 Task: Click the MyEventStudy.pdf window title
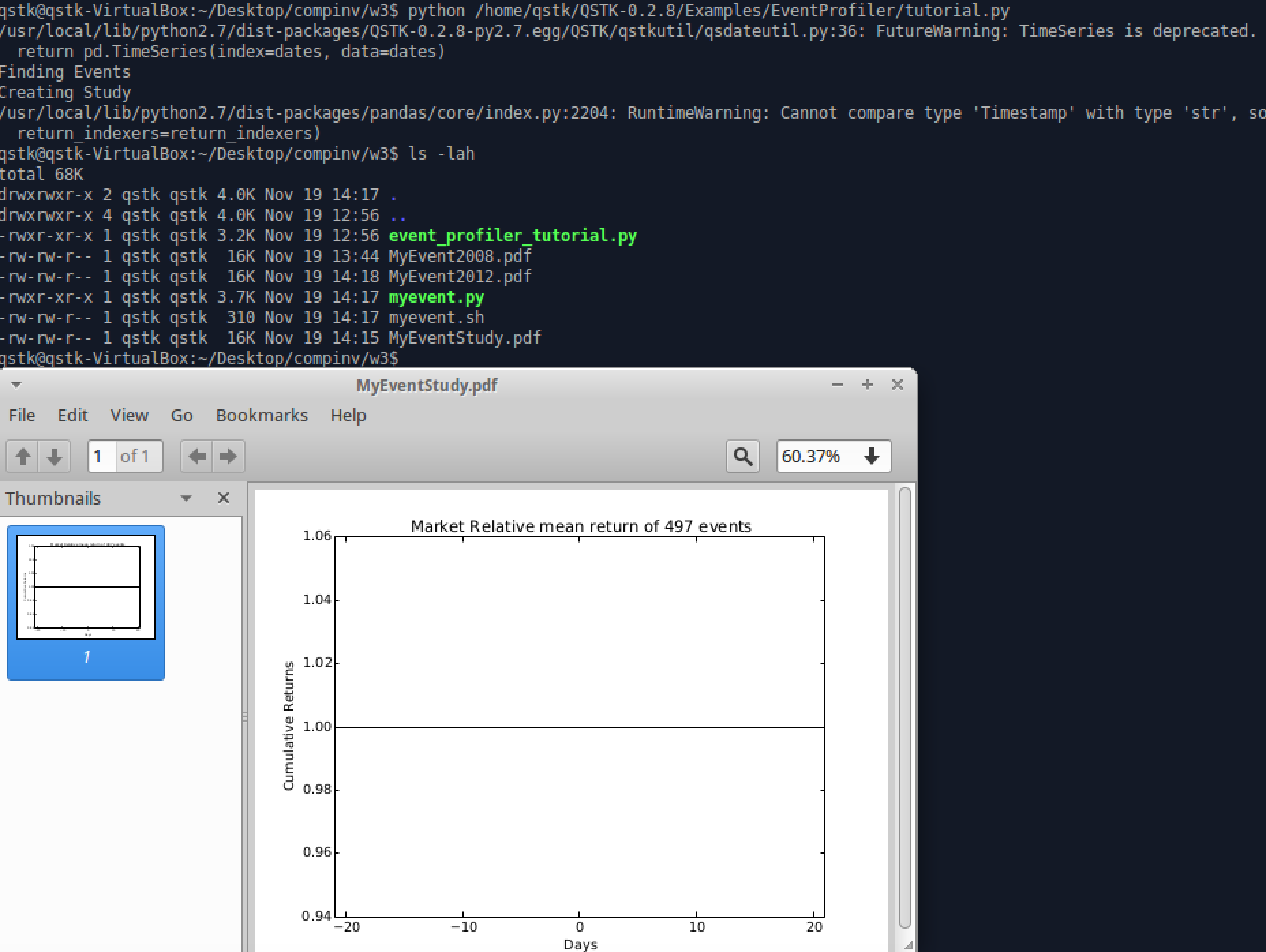[x=427, y=385]
